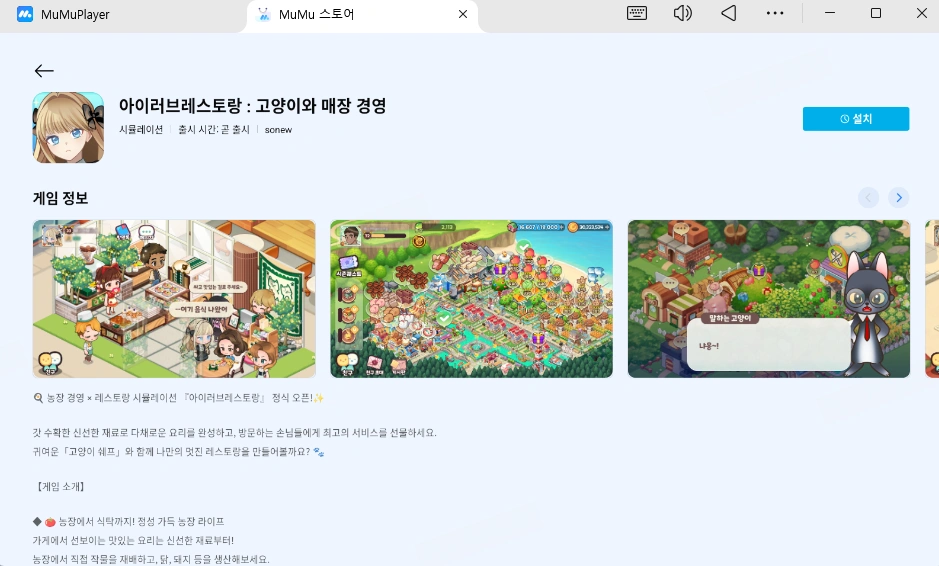Viewport: 939px width, 566px height.
Task: Go back with the left arrow icon
Action: [44, 71]
